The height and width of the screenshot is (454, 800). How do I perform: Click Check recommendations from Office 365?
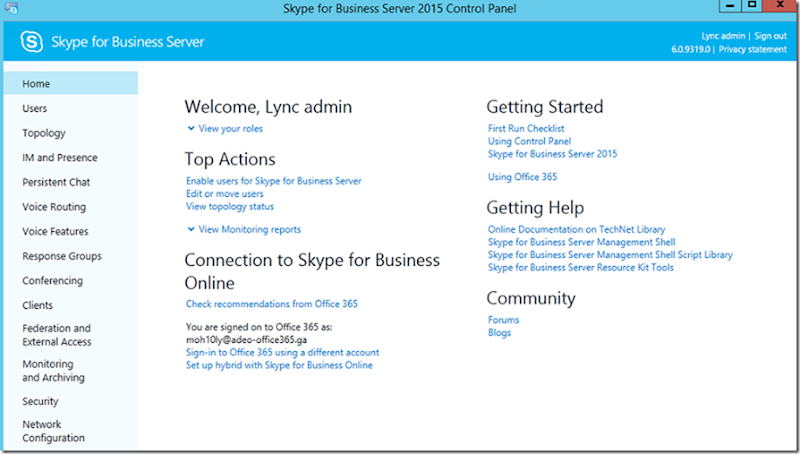pos(271,304)
